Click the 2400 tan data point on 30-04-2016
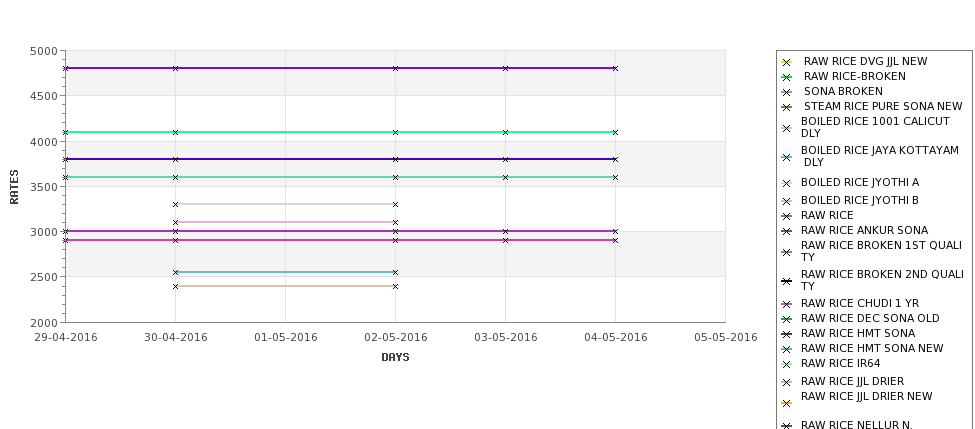 (175, 287)
